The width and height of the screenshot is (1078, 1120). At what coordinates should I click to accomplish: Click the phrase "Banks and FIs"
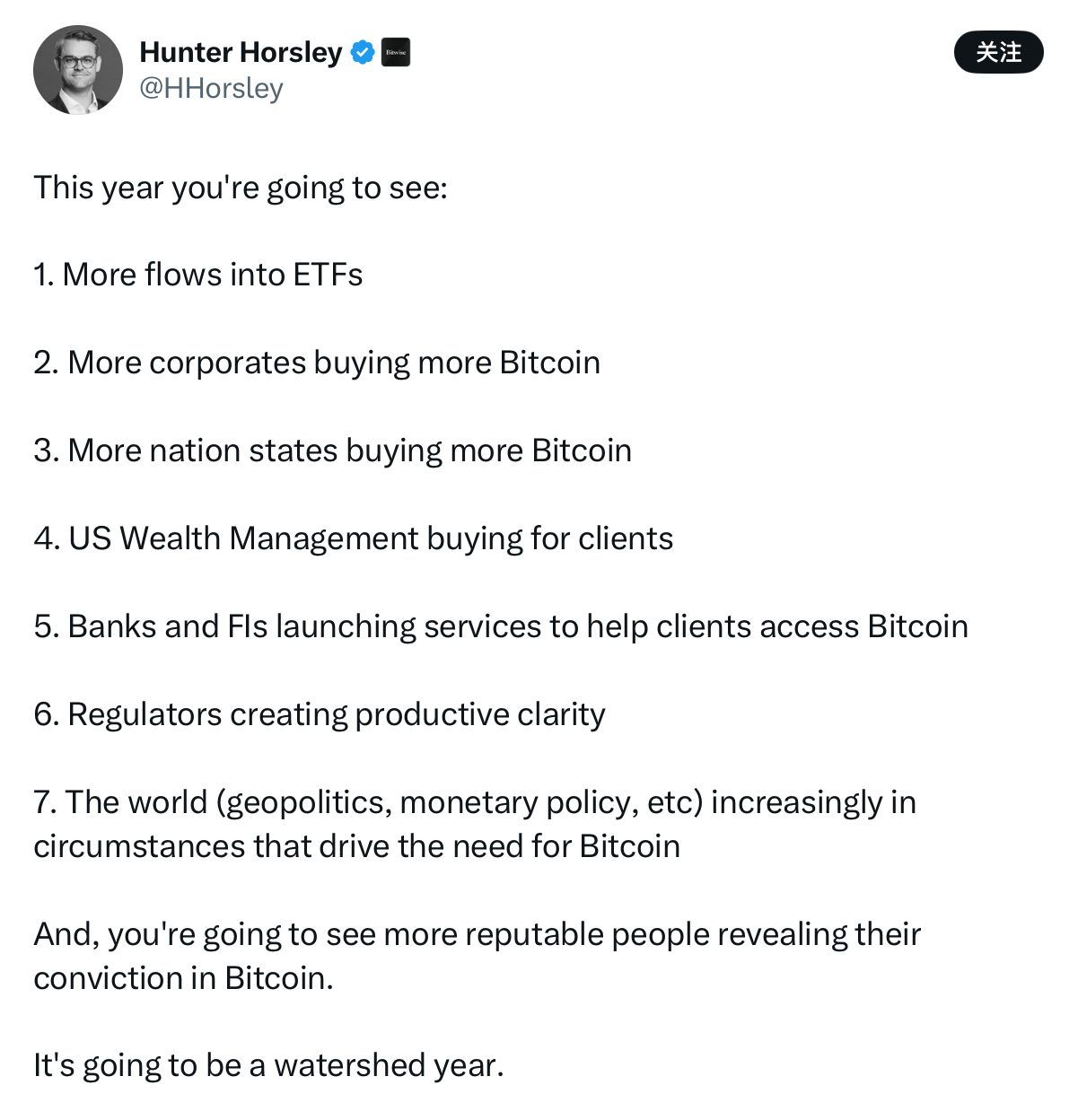pyautogui.click(x=168, y=626)
